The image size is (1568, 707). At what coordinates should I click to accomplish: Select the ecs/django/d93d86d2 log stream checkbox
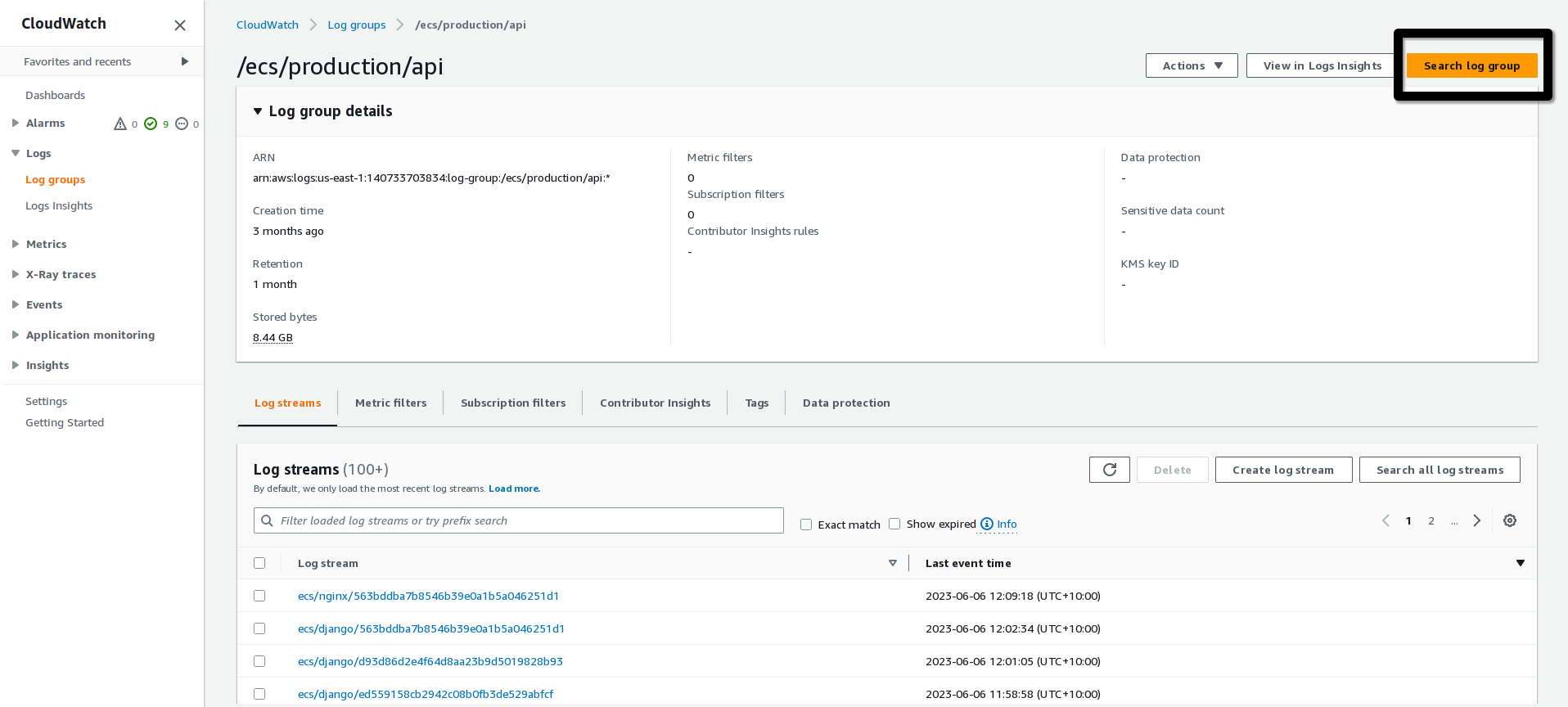259,661
